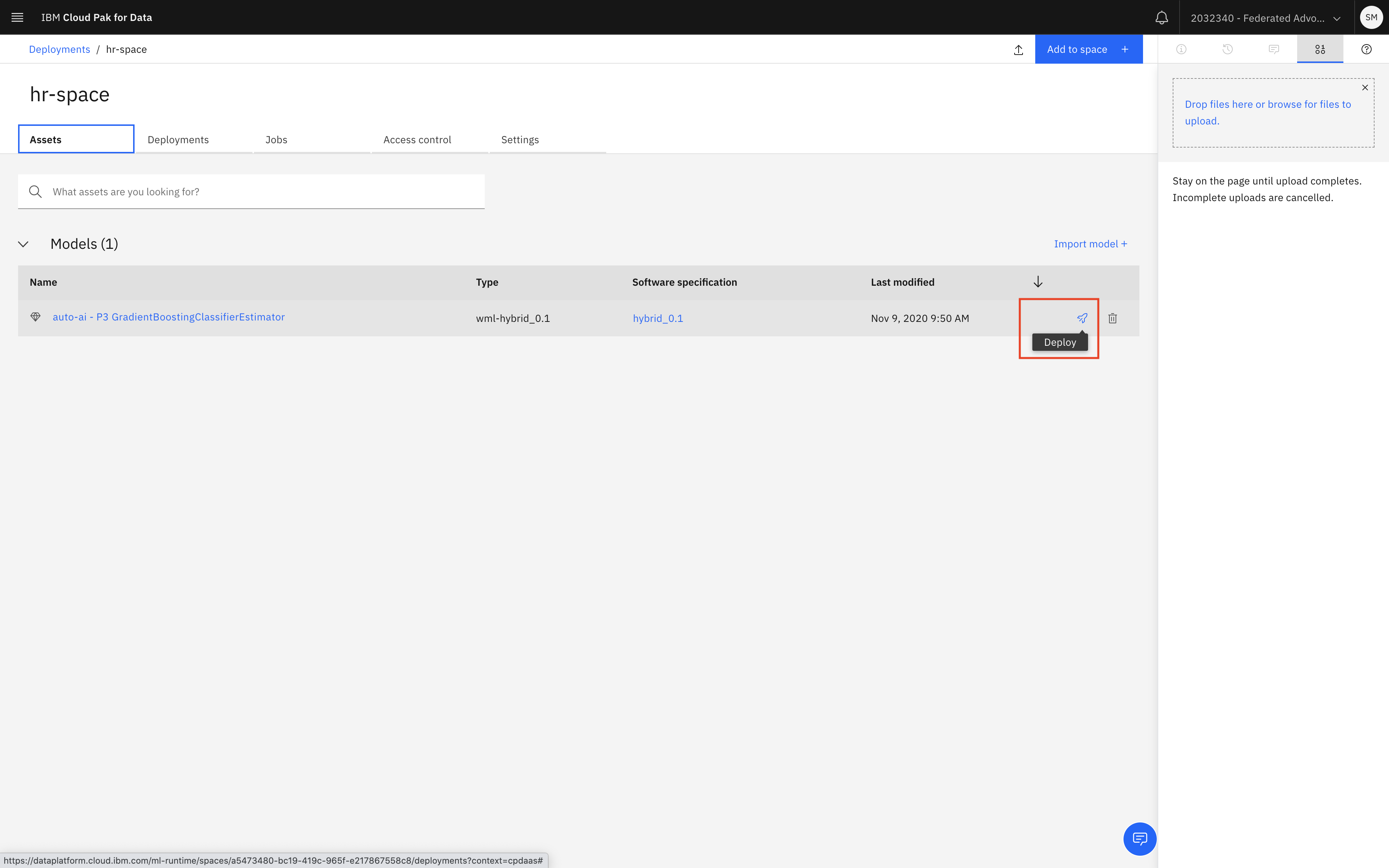Click the export space upload icon
The image size is (1389, 868).
[x=1018, y=50]
